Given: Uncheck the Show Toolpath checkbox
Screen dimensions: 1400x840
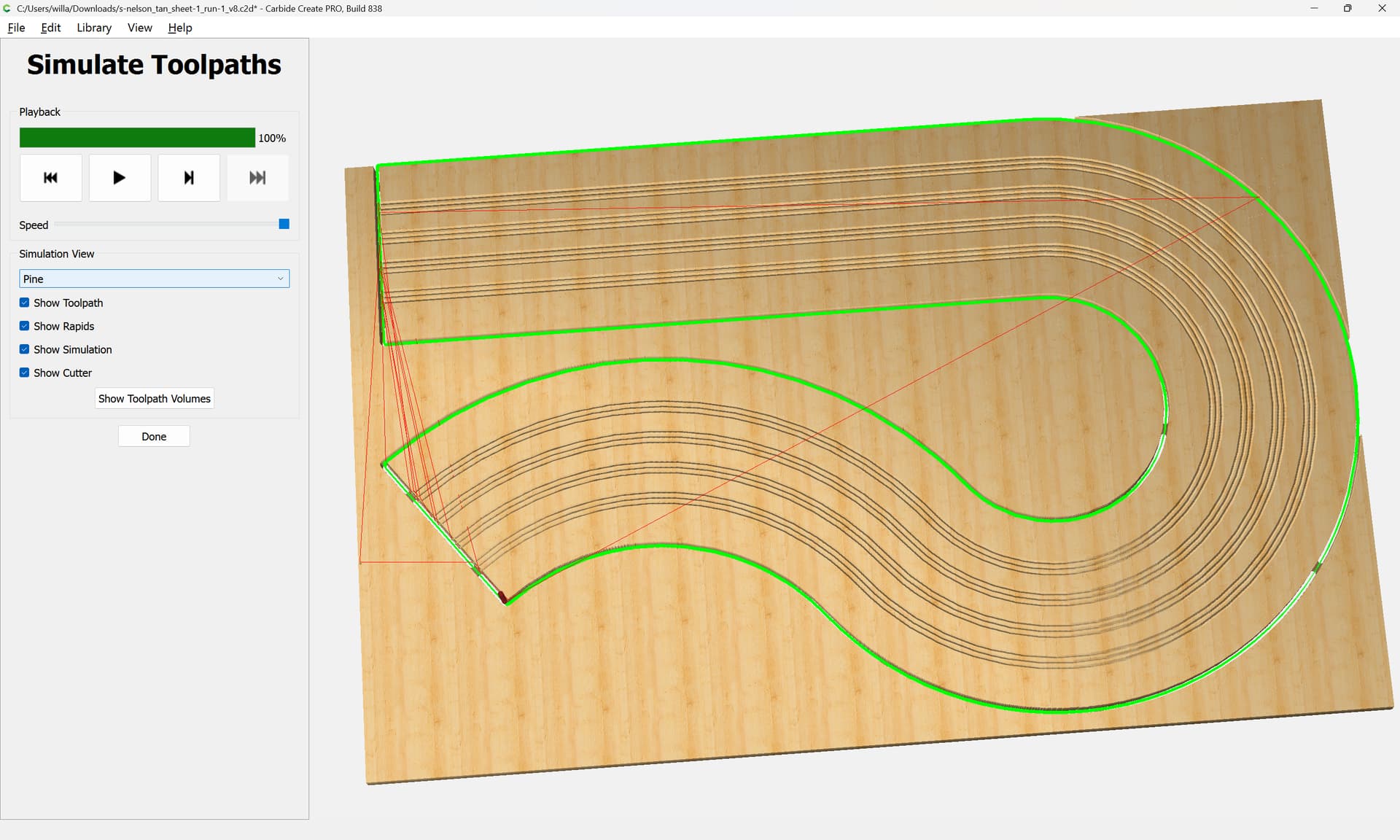Looking at the screenshot, I should (25, 303).
